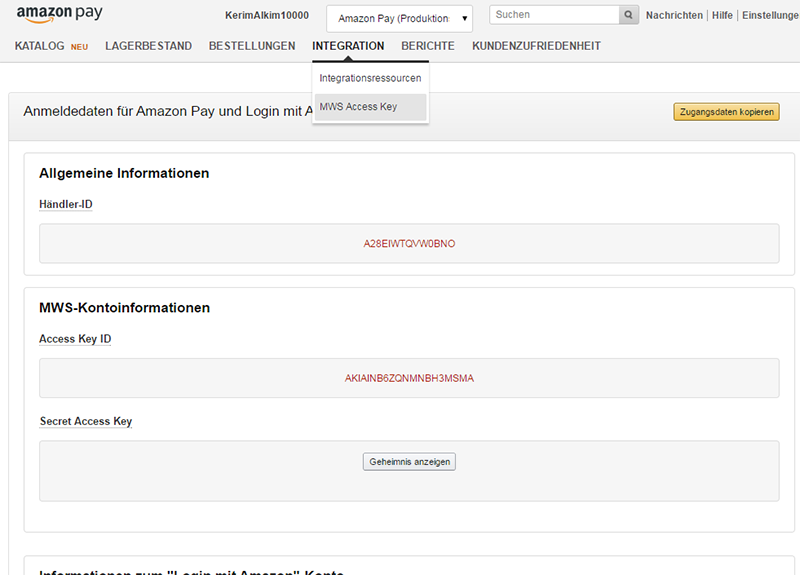Click the Access Key ID label
The height and width of the screenshot is (575, 800).
[x=75, y=339]
